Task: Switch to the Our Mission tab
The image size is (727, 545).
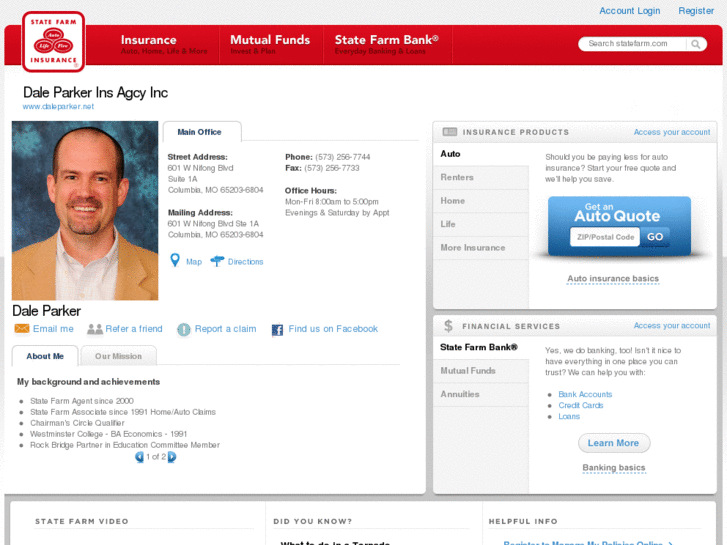Action: point(118,356)
